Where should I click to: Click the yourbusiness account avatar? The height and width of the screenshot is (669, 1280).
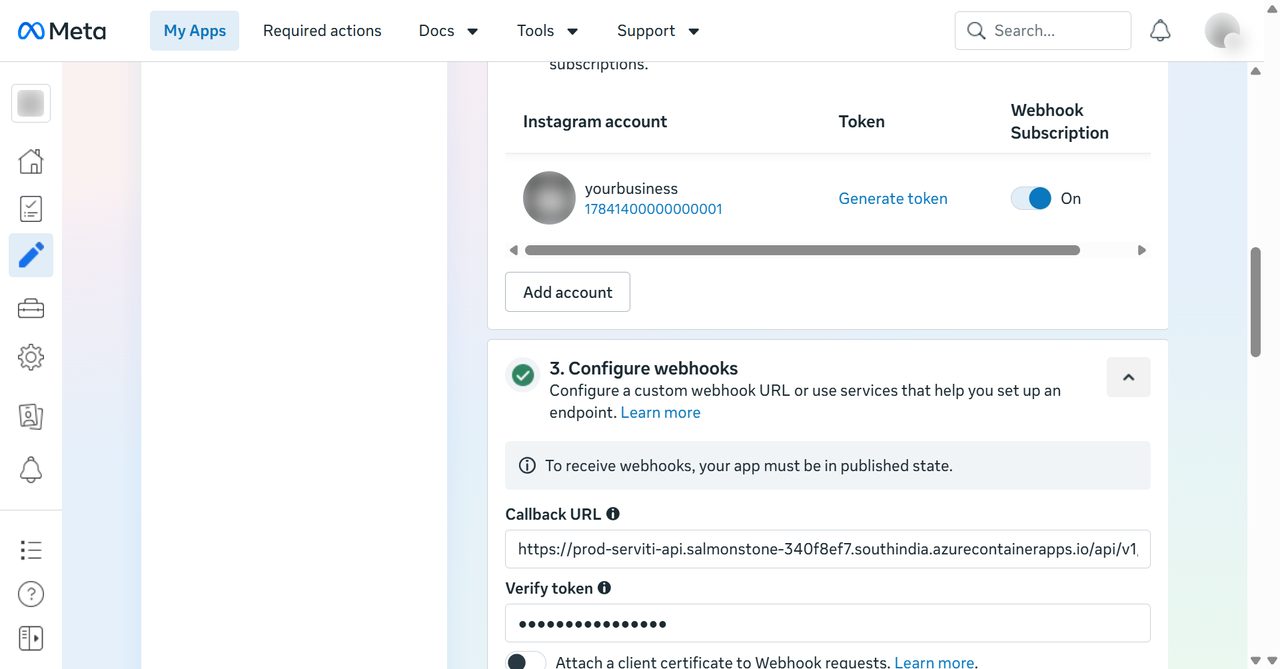[549, 198]
